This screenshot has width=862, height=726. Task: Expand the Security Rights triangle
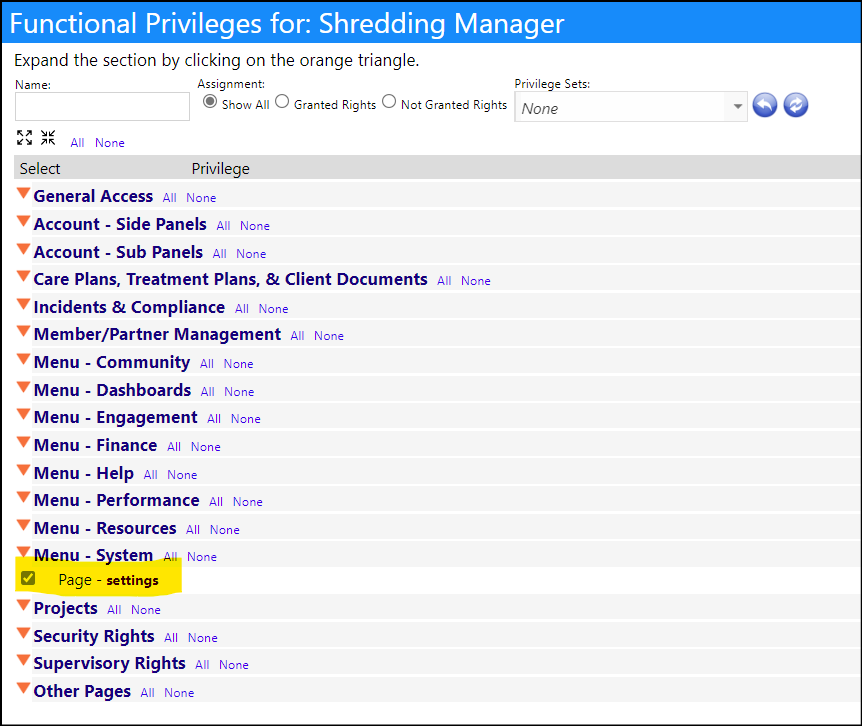point(23,633)
